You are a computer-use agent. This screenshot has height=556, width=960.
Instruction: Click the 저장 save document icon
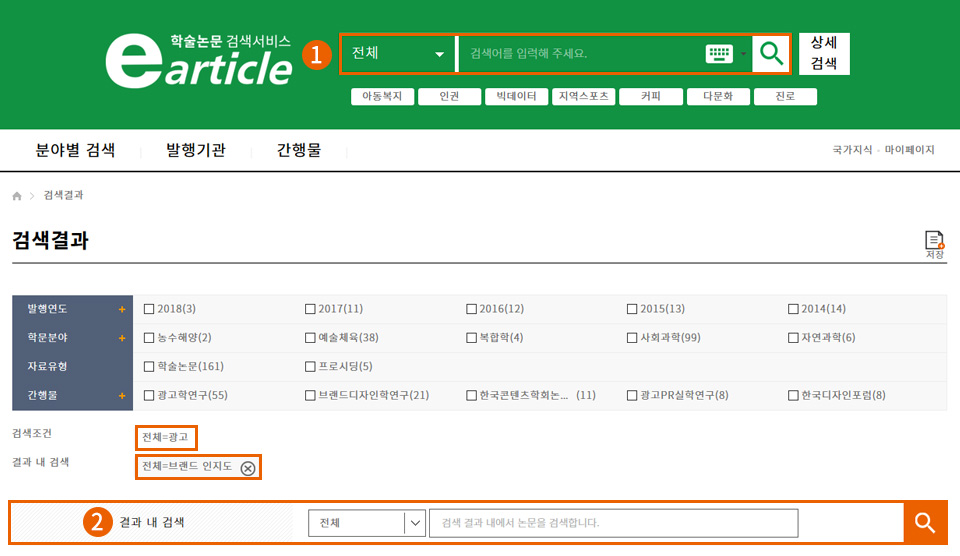tap(934, 244)
